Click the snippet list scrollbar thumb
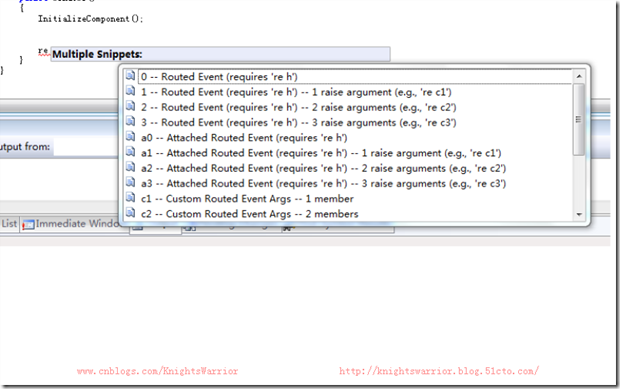 579,119
